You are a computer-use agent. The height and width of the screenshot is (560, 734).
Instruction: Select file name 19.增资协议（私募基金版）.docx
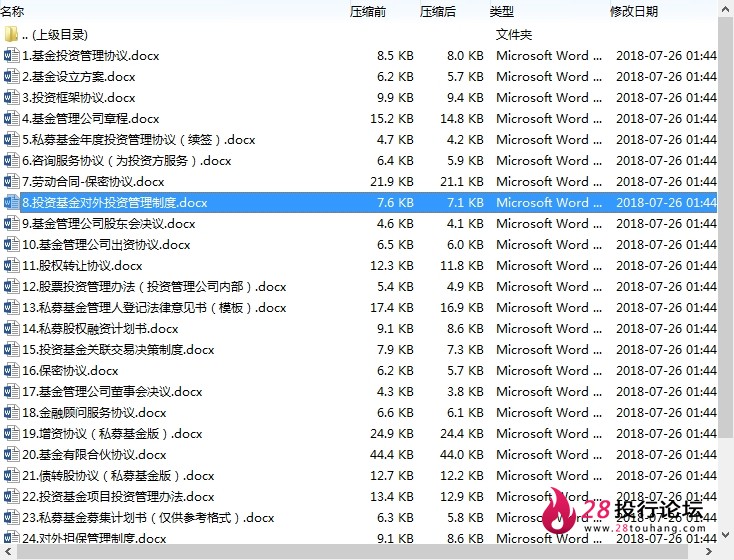point(112,433)
